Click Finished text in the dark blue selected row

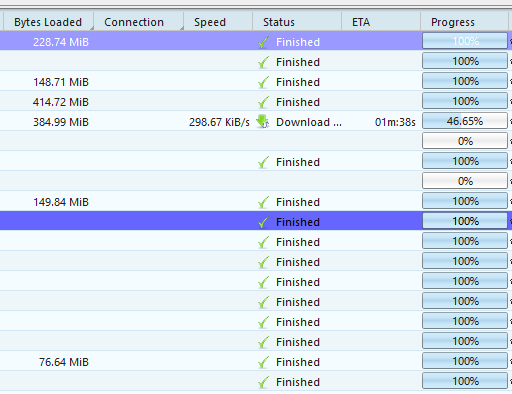coord(298,222)
